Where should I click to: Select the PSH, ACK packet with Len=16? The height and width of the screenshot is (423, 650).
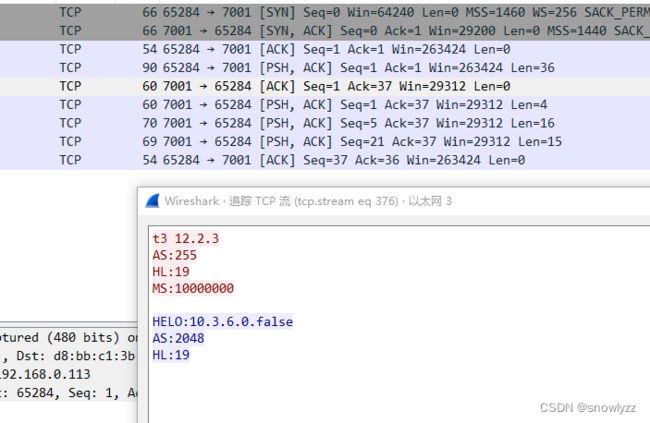[325, 123]
